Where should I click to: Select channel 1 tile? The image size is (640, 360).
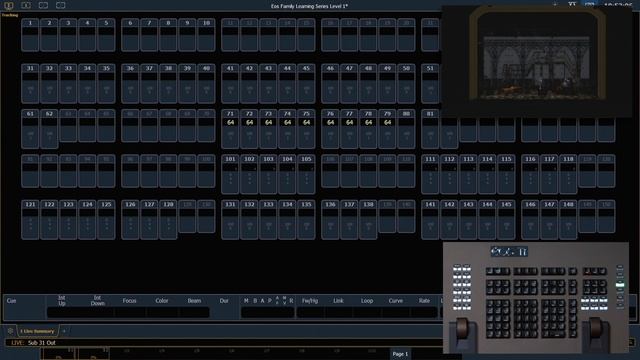click(30, 35)
